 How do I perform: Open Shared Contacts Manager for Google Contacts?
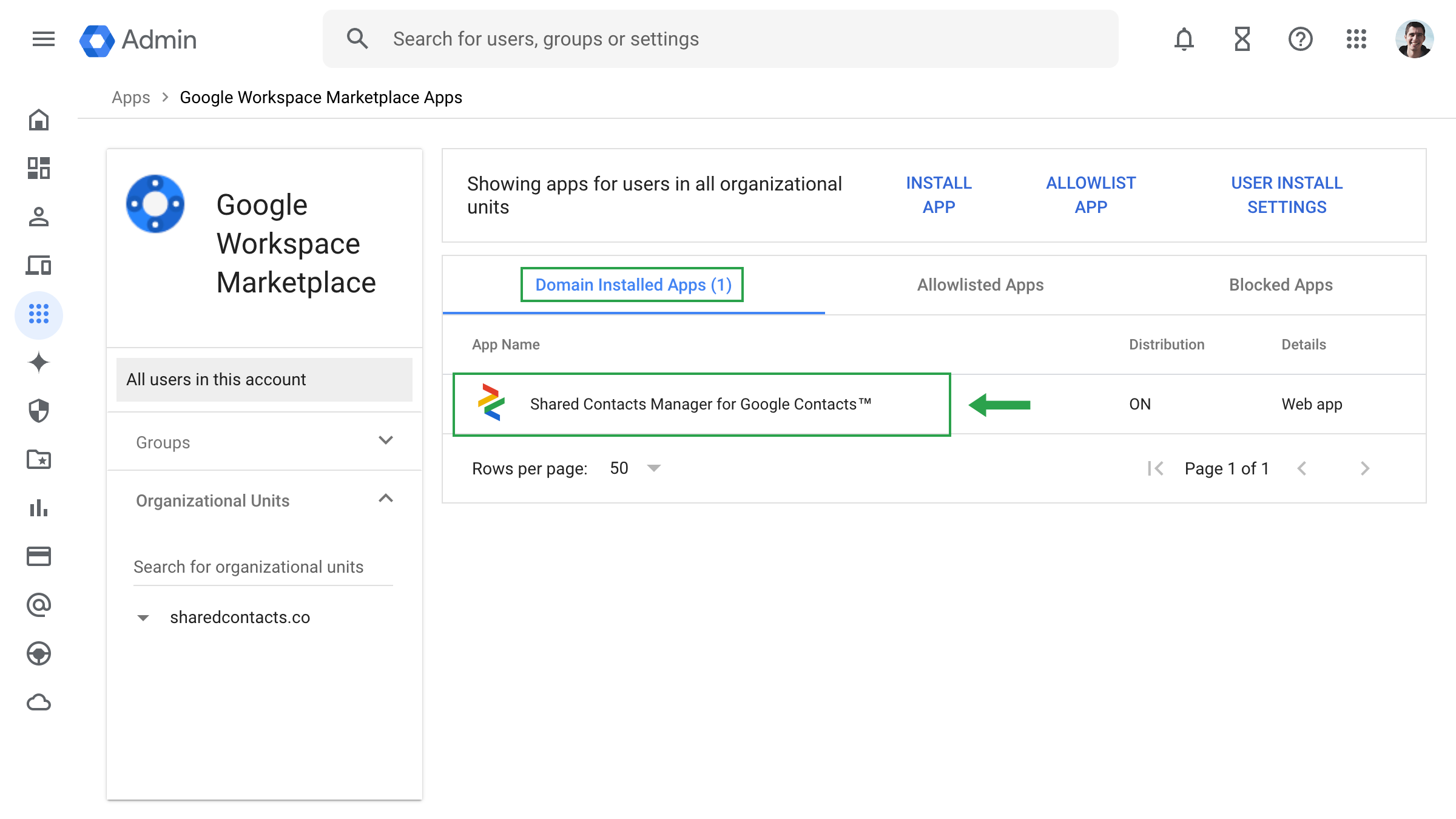pos(701,404)
